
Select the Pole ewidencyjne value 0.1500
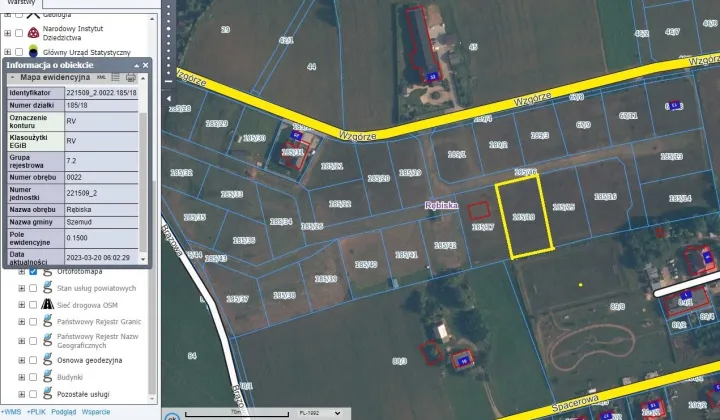coord(77,238)
